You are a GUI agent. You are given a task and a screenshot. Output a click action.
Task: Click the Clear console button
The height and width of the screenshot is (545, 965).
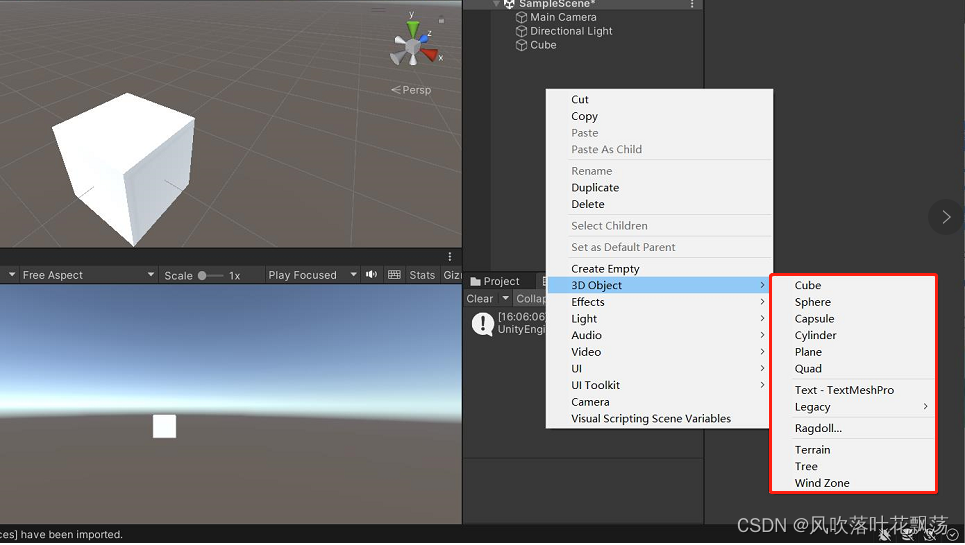coord(480,298)
